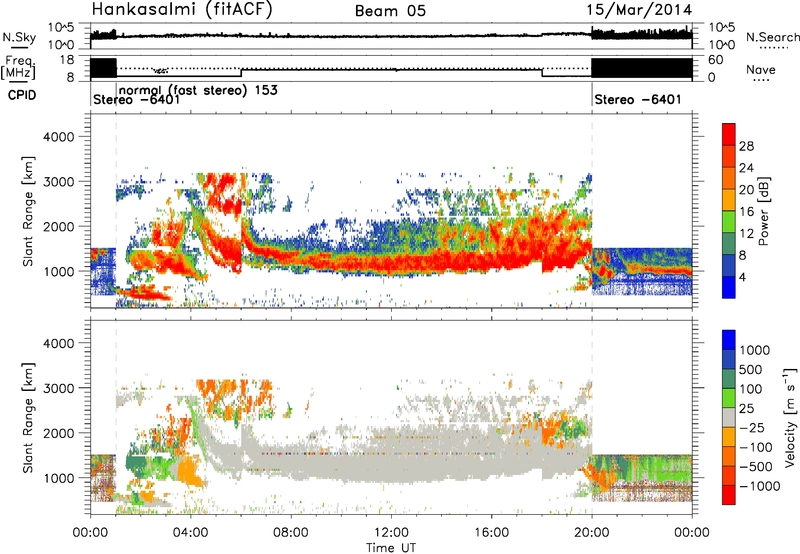Screen dimensions: 800x554
Task: Click the Velocity [m s-1] colorbar title
Action: 790,417
